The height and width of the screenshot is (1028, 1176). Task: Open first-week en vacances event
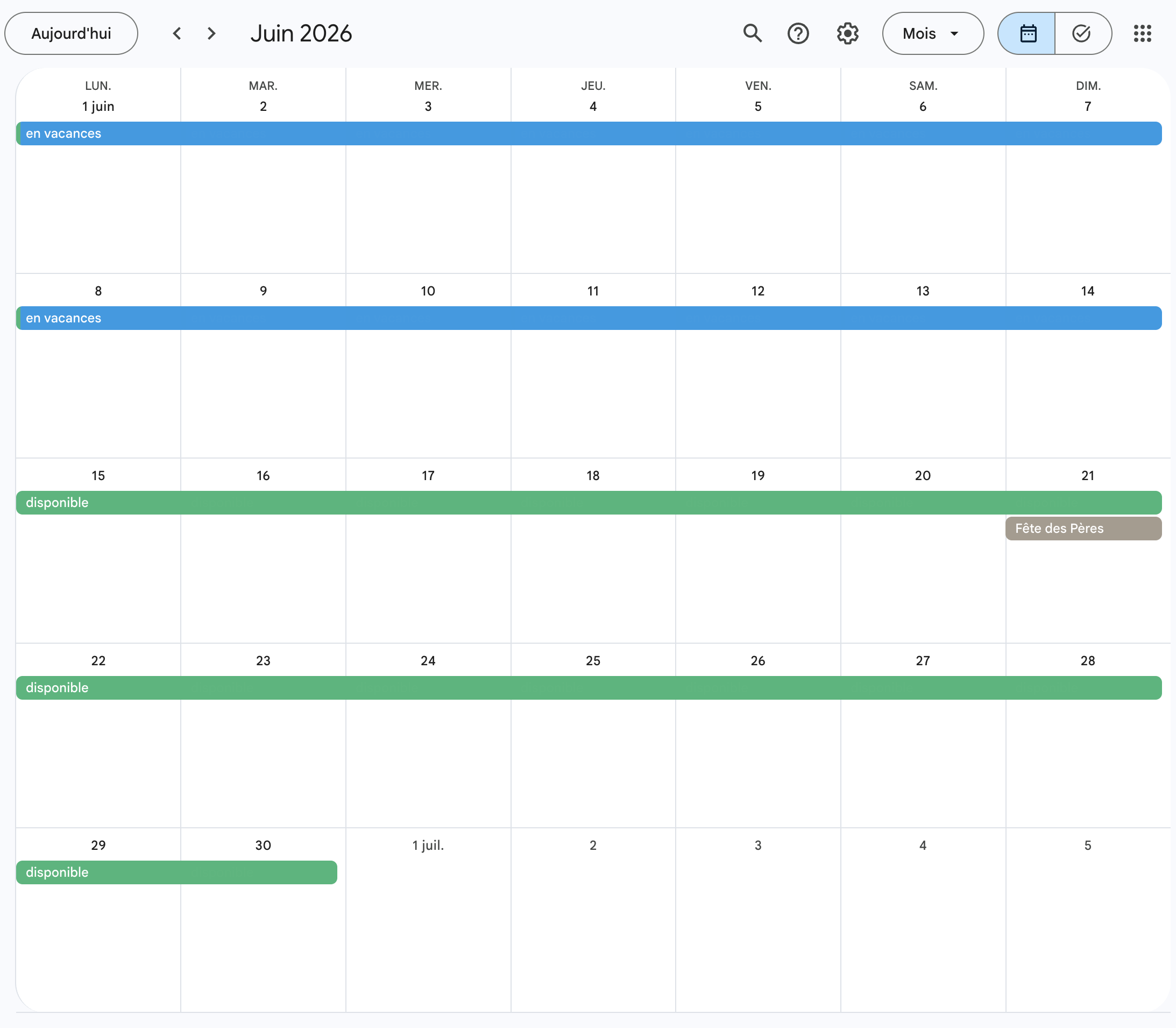pyautogui.click(x=589, y=133)
